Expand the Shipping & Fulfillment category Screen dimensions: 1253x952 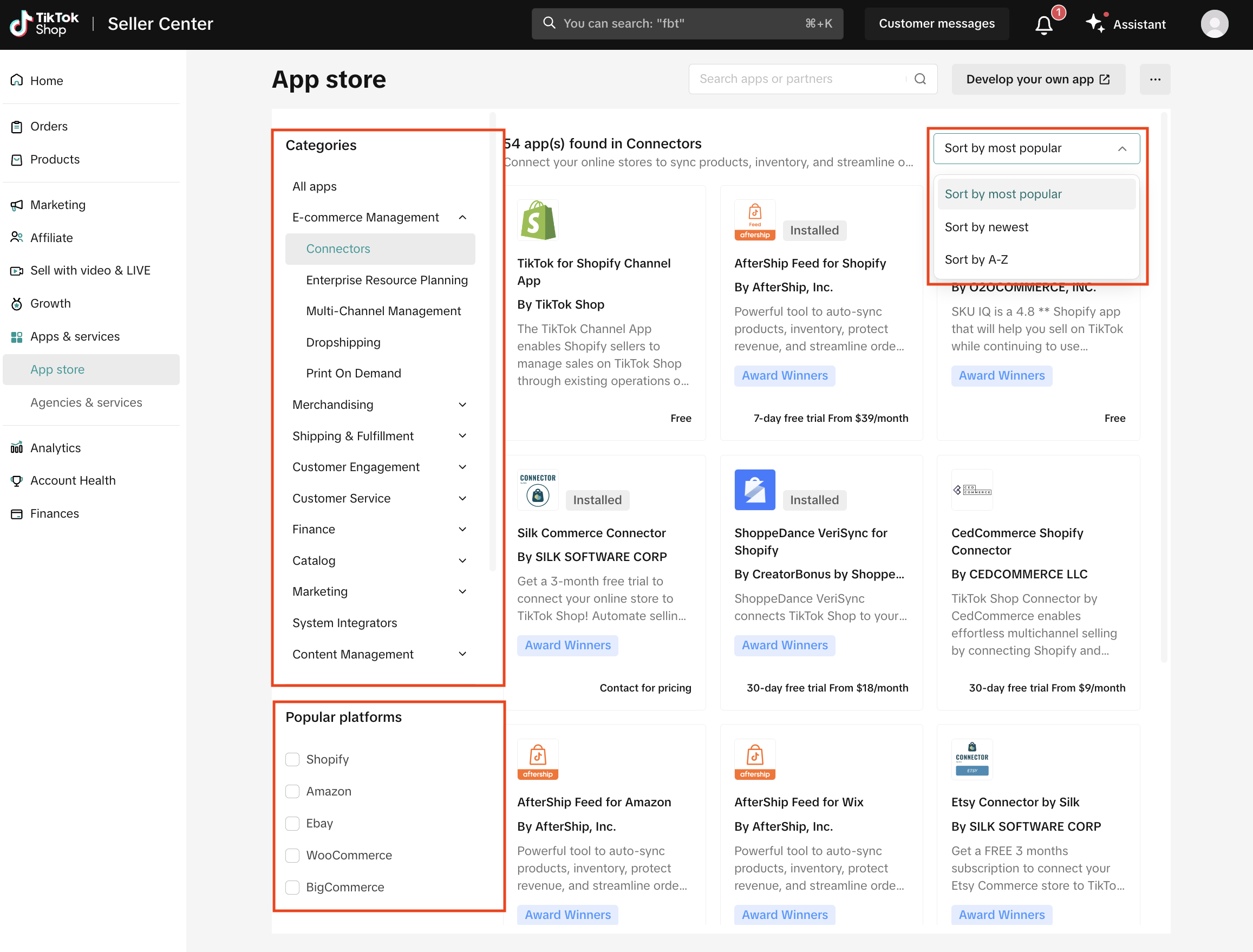pyautogui.click(x=462, y=436)
